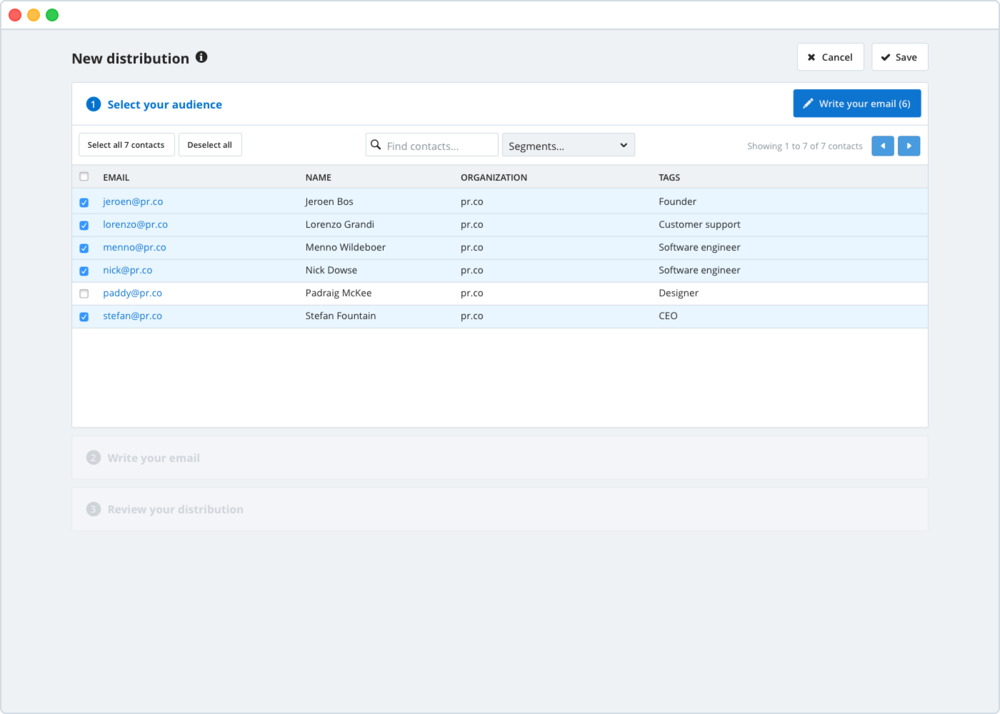Click the Designer tag
The width and height of the screenshot is (1000, 714).
678,293
